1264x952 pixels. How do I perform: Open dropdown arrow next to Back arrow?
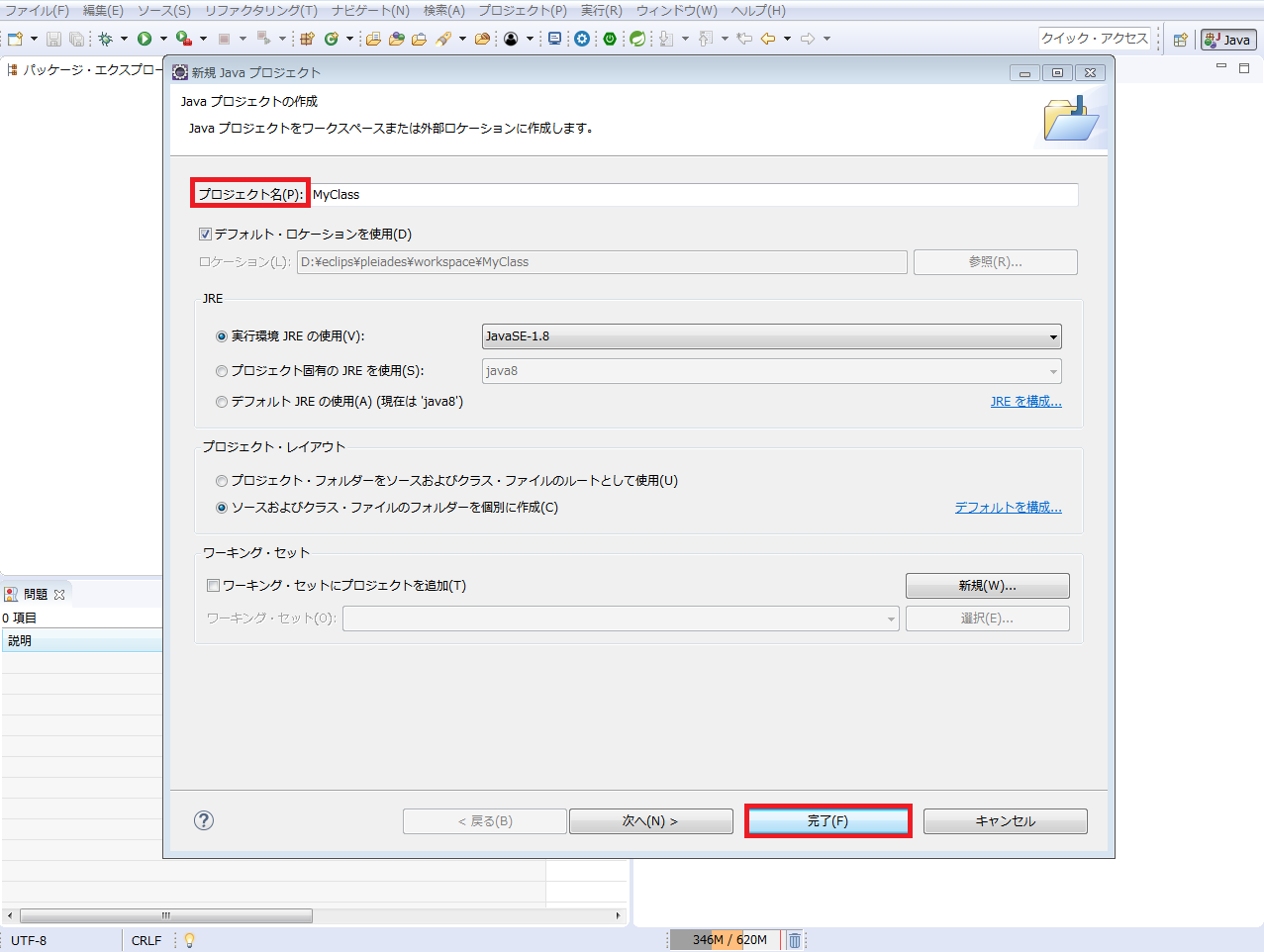click(787, 39)
